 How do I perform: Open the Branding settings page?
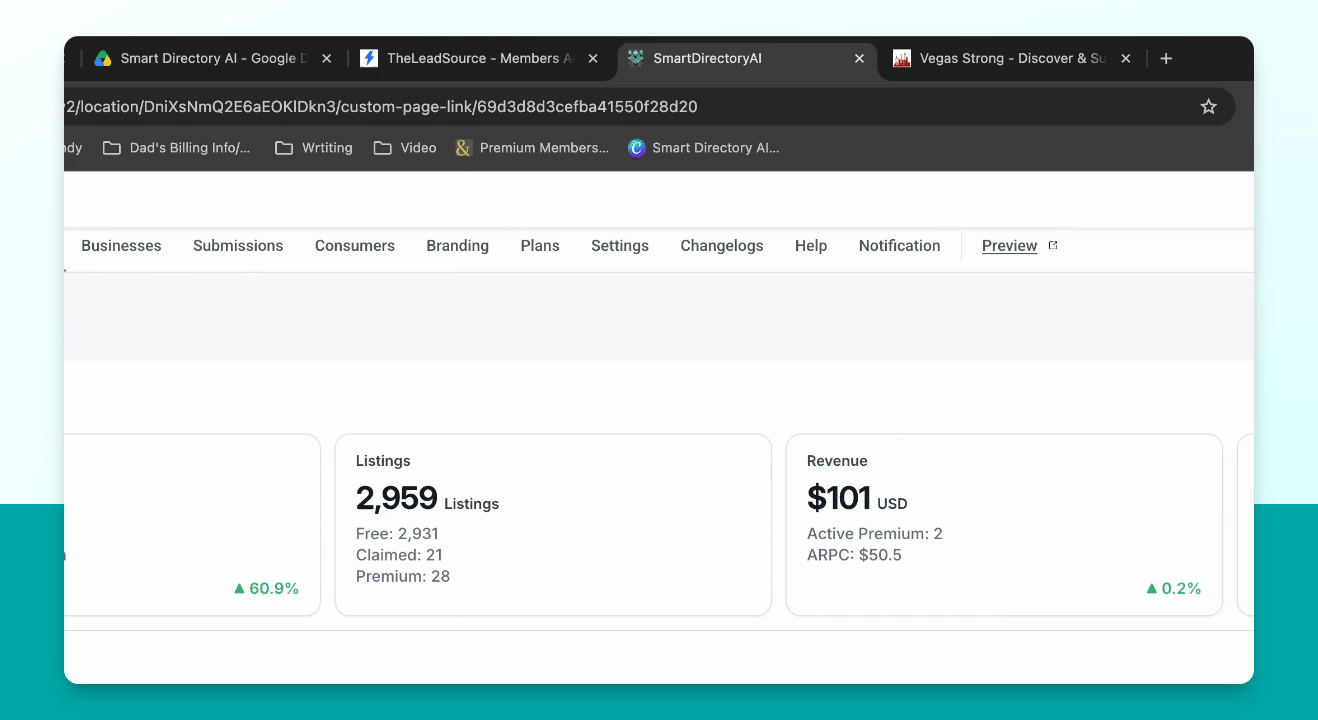pyautogui.click(x=457, y=246)
